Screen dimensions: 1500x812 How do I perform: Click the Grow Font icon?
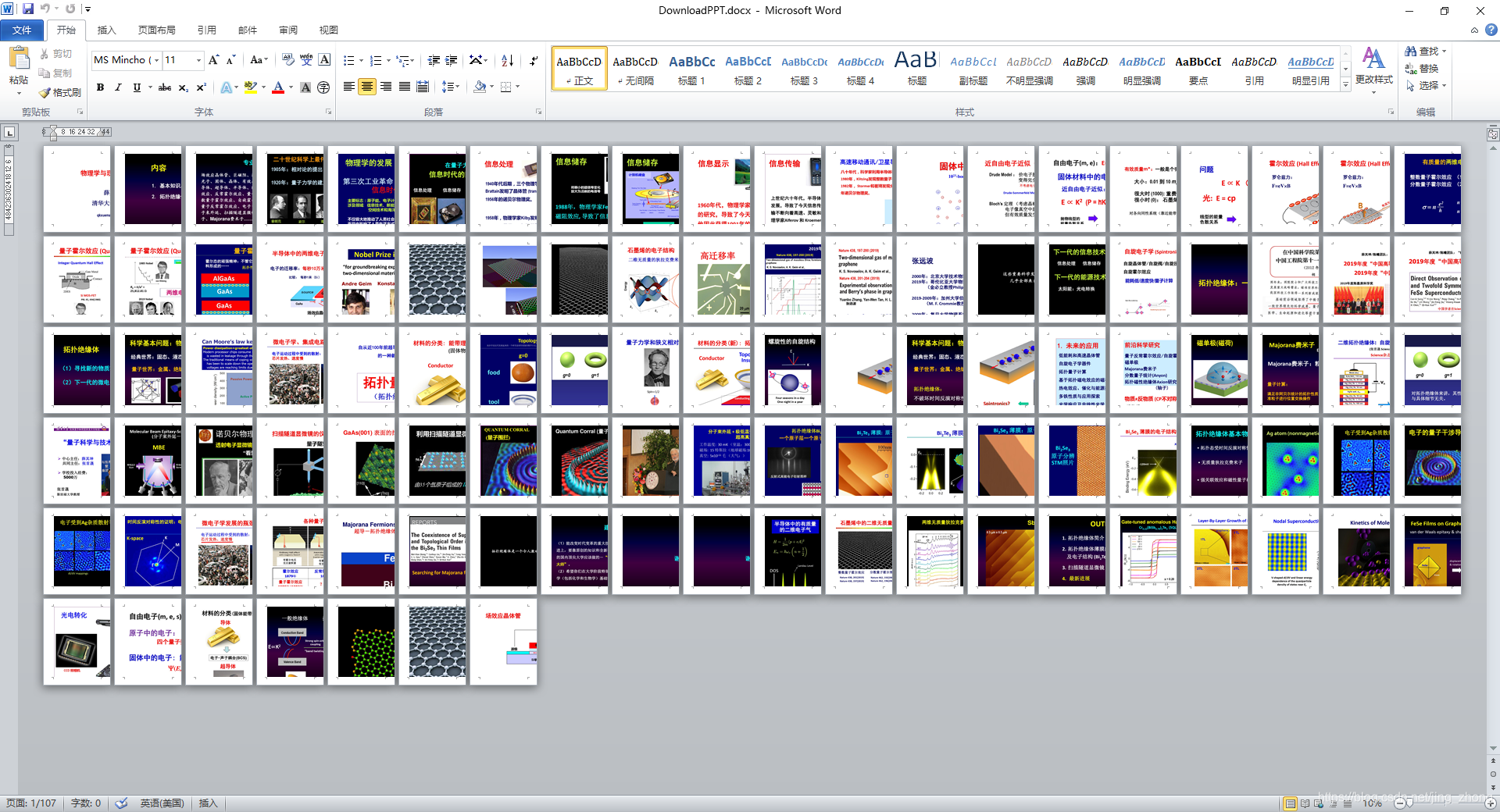[214, 60]
